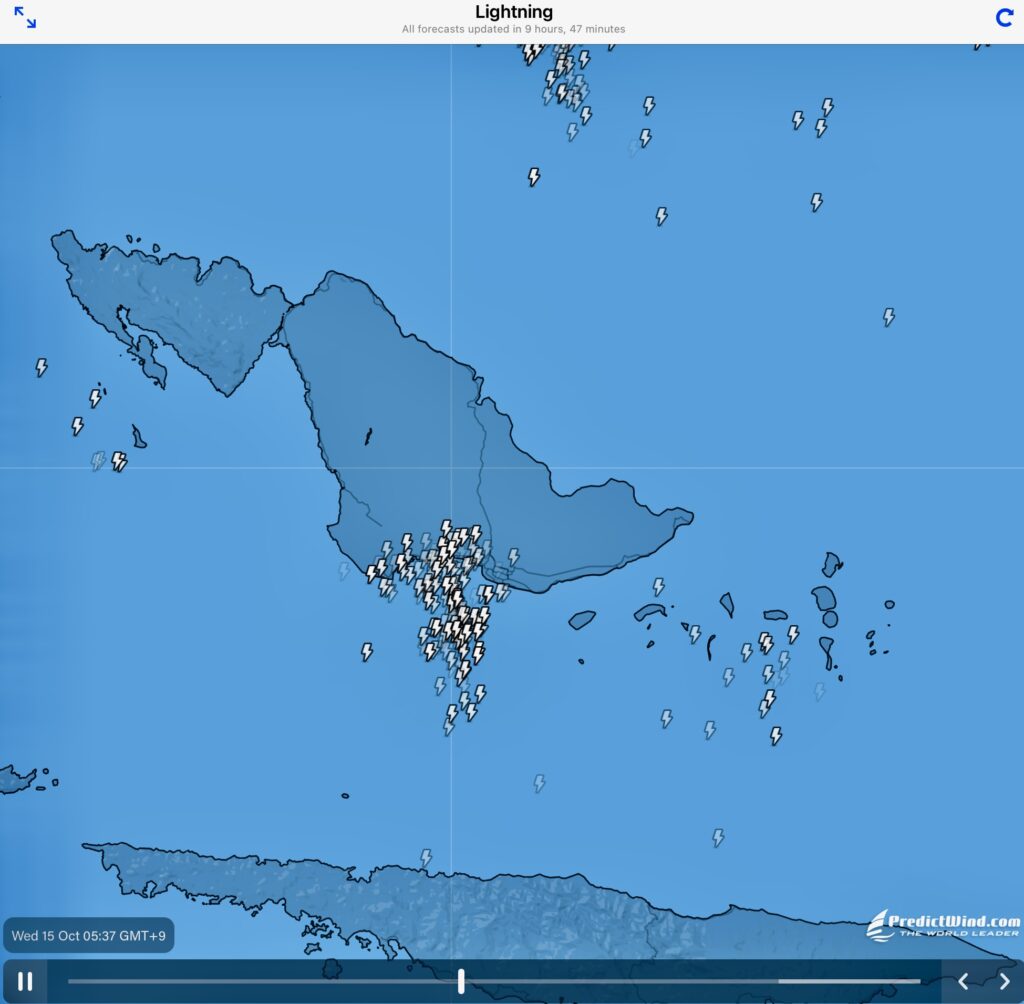
Task: Step back to previous time frame
Action: click(963, 981)
